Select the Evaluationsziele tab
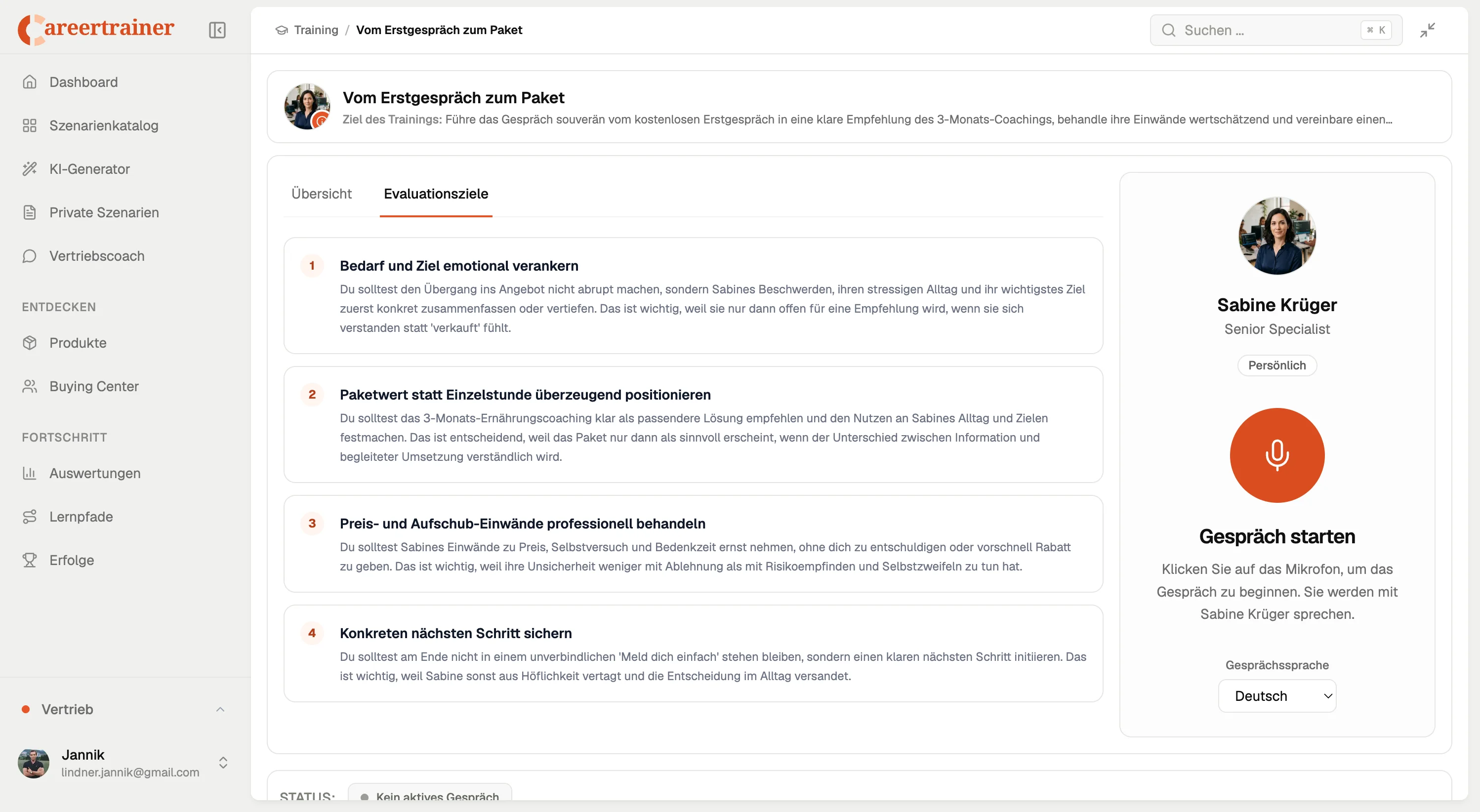1480x812 pixels. [436, 194]
